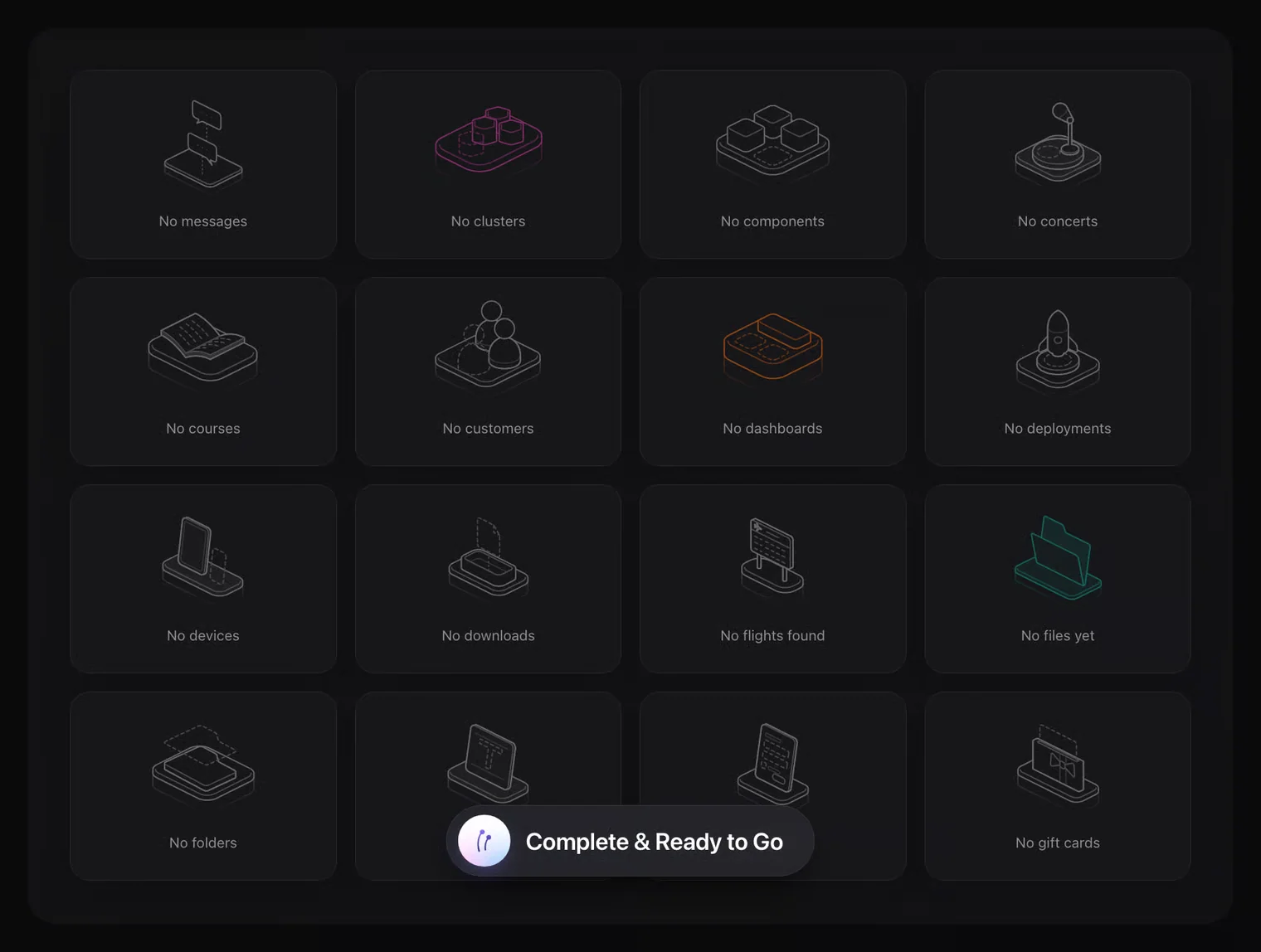Screen dimensions: 1261x952
Task: Select the "No clusters" label
Action: pyautogui.click(x=489, y=221)
